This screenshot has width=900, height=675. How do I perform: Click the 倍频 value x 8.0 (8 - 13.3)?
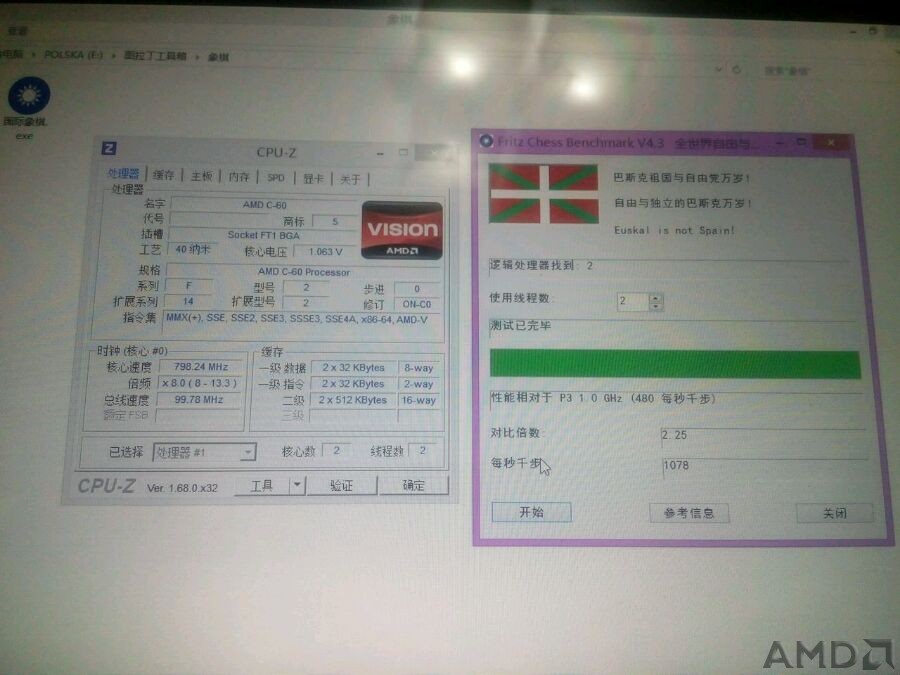pos(200,383)
